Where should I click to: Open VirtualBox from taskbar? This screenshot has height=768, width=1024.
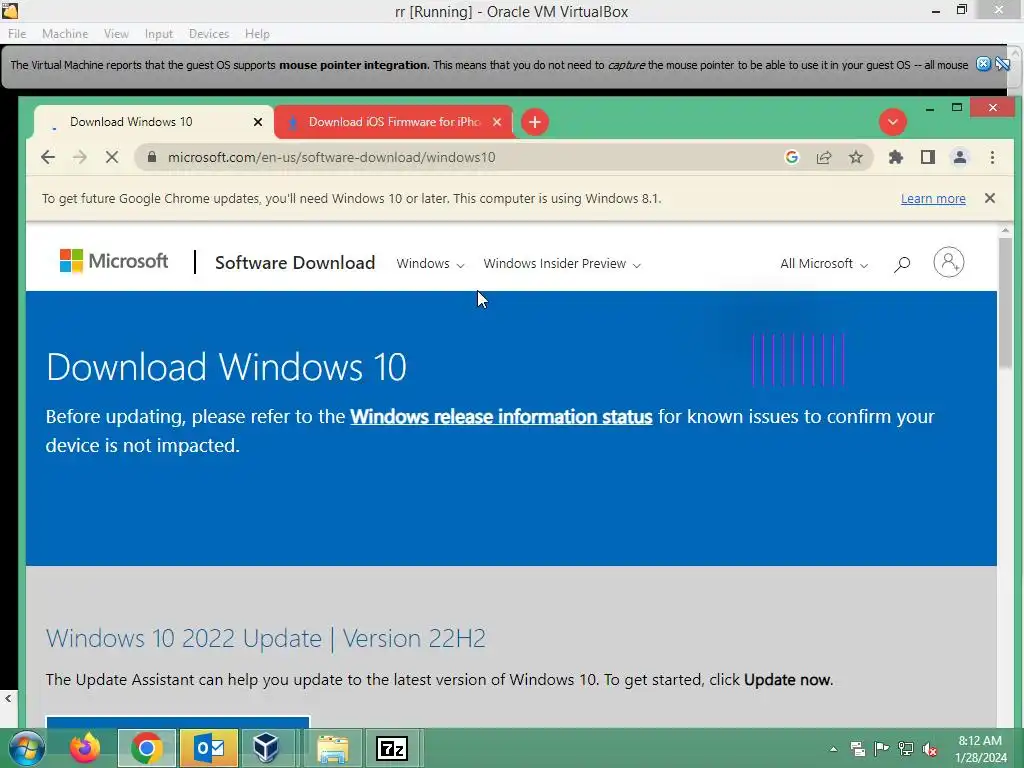point(266,748)
